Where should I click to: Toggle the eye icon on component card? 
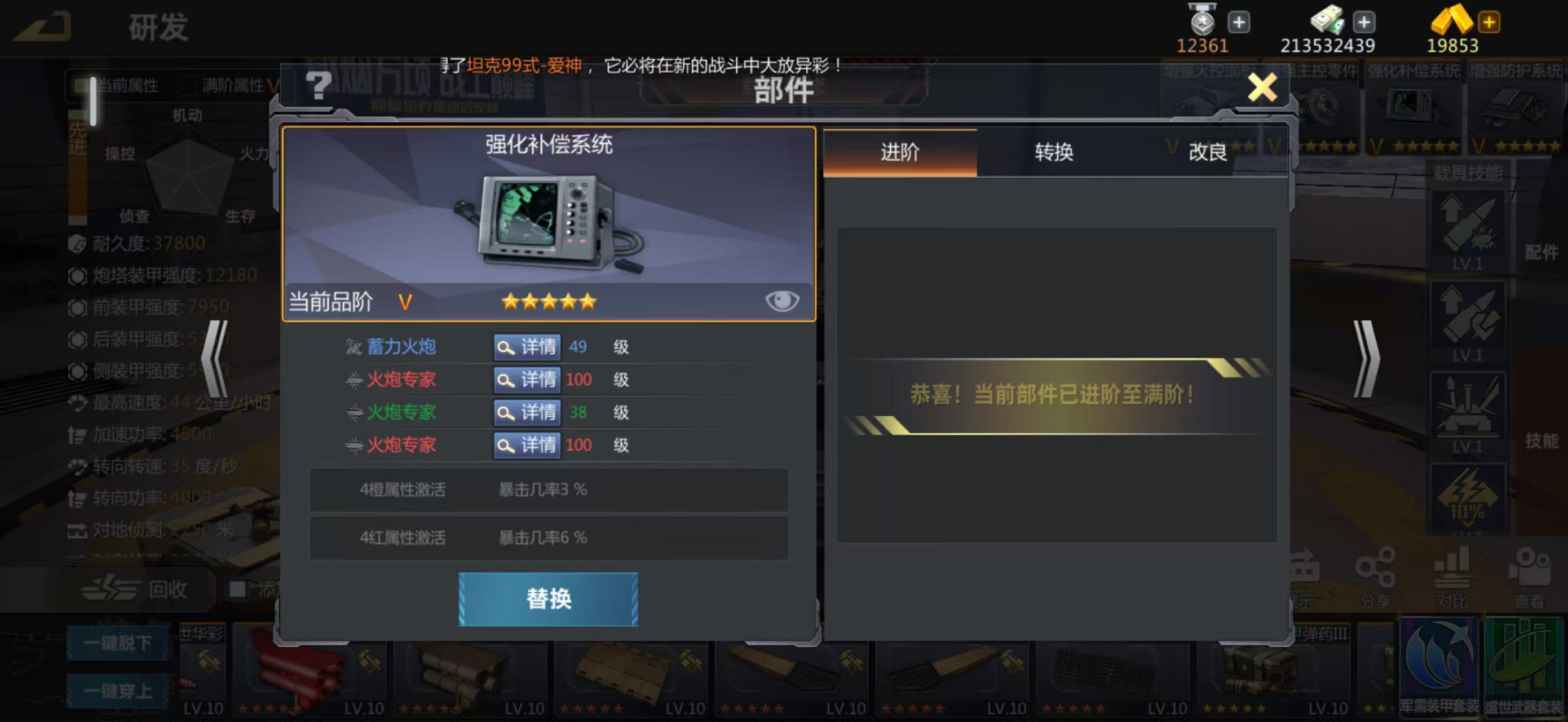pos(782,300)
